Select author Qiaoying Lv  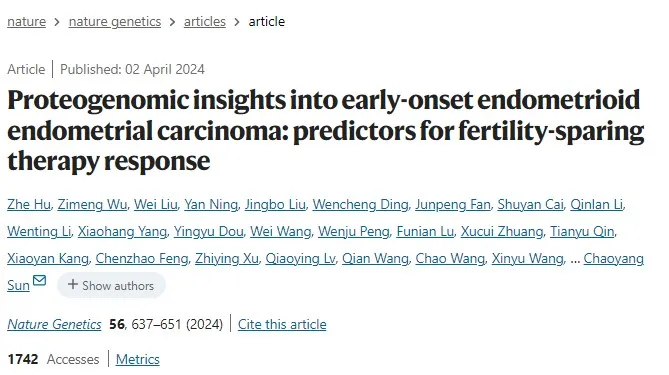pos(300,259)
